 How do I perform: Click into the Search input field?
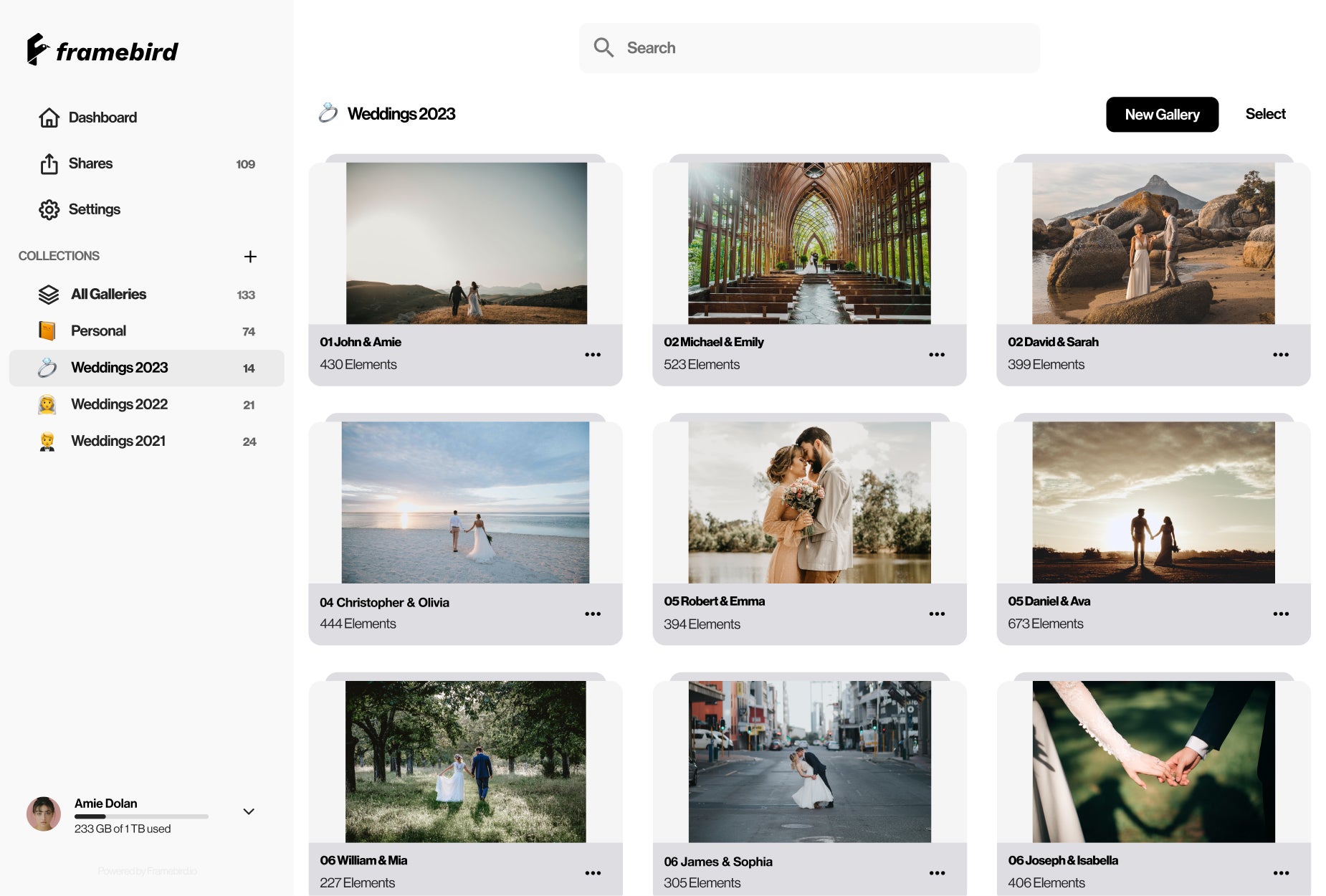[824, 48]
